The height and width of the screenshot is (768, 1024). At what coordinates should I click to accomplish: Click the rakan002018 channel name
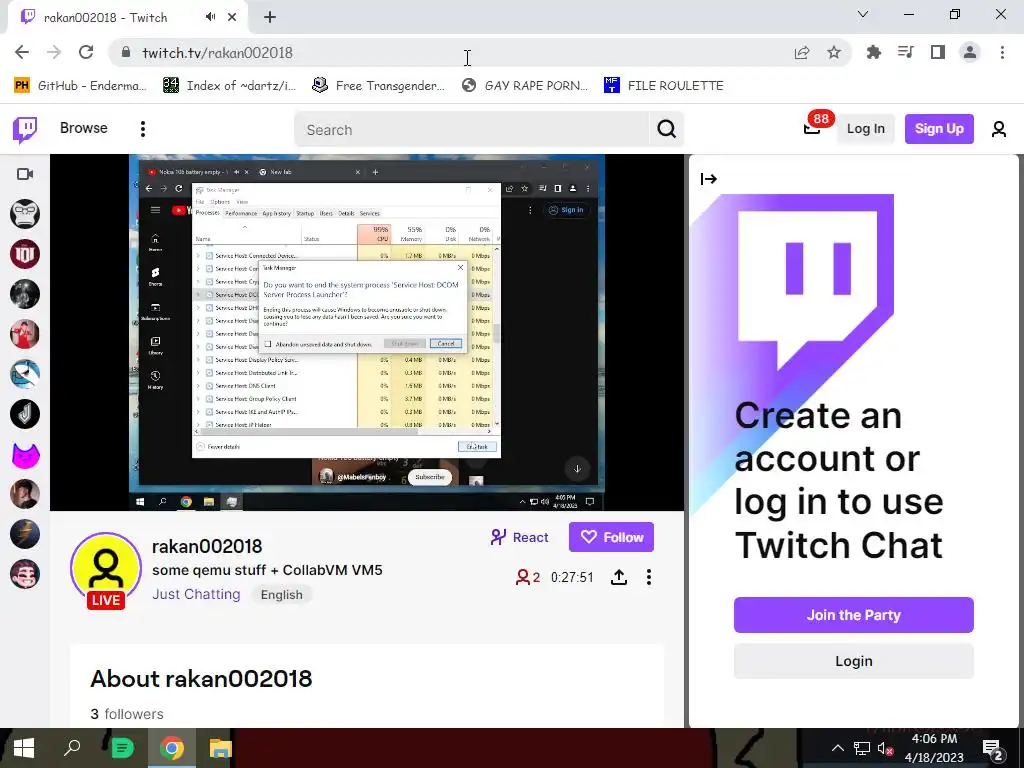[x=207, y=546]
